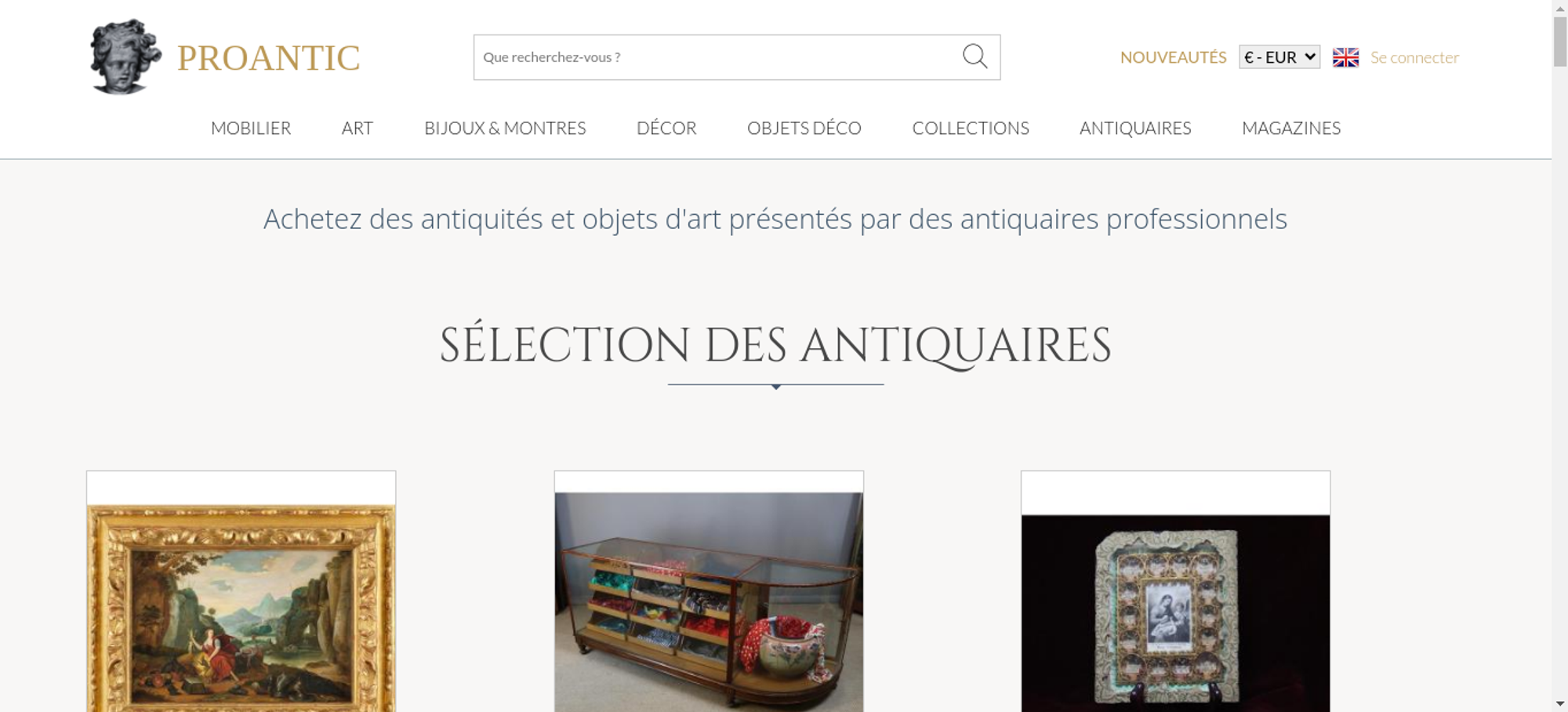Open the framed religious image thumbnail
1568x712 pixels.
coord(1175,613)
